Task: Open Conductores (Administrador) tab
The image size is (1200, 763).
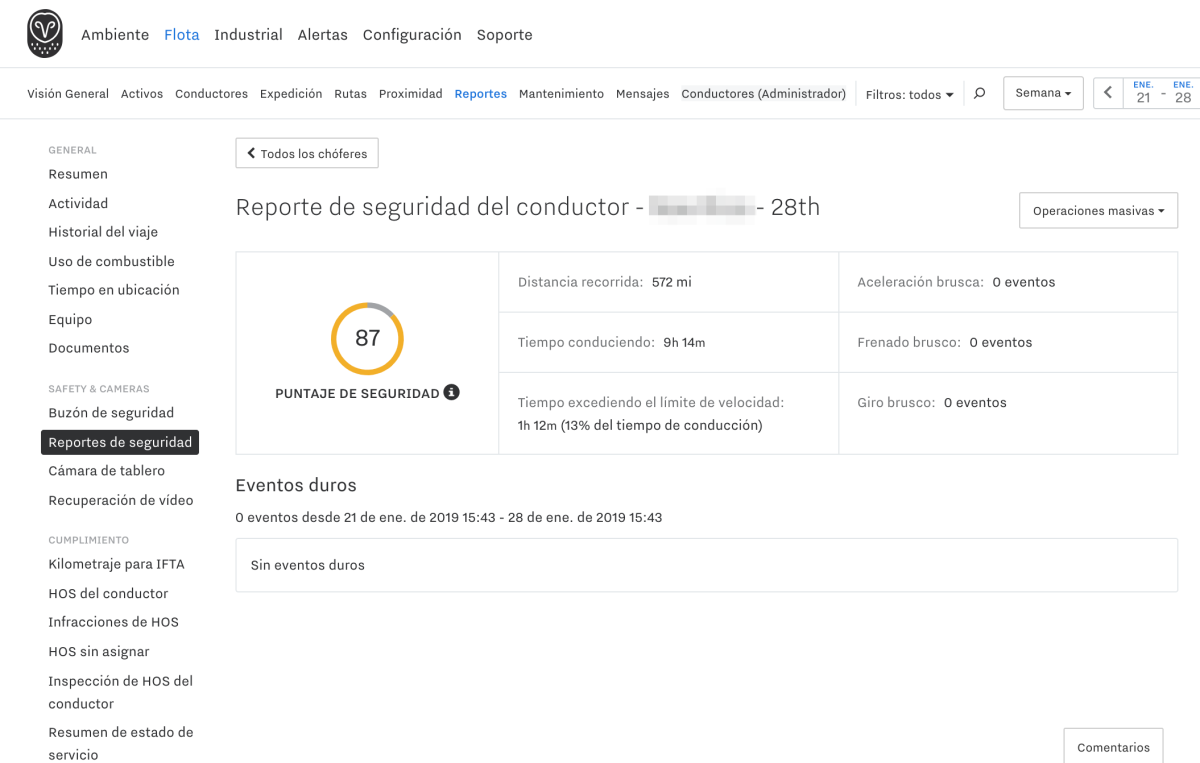Action: tap(763, 94)
